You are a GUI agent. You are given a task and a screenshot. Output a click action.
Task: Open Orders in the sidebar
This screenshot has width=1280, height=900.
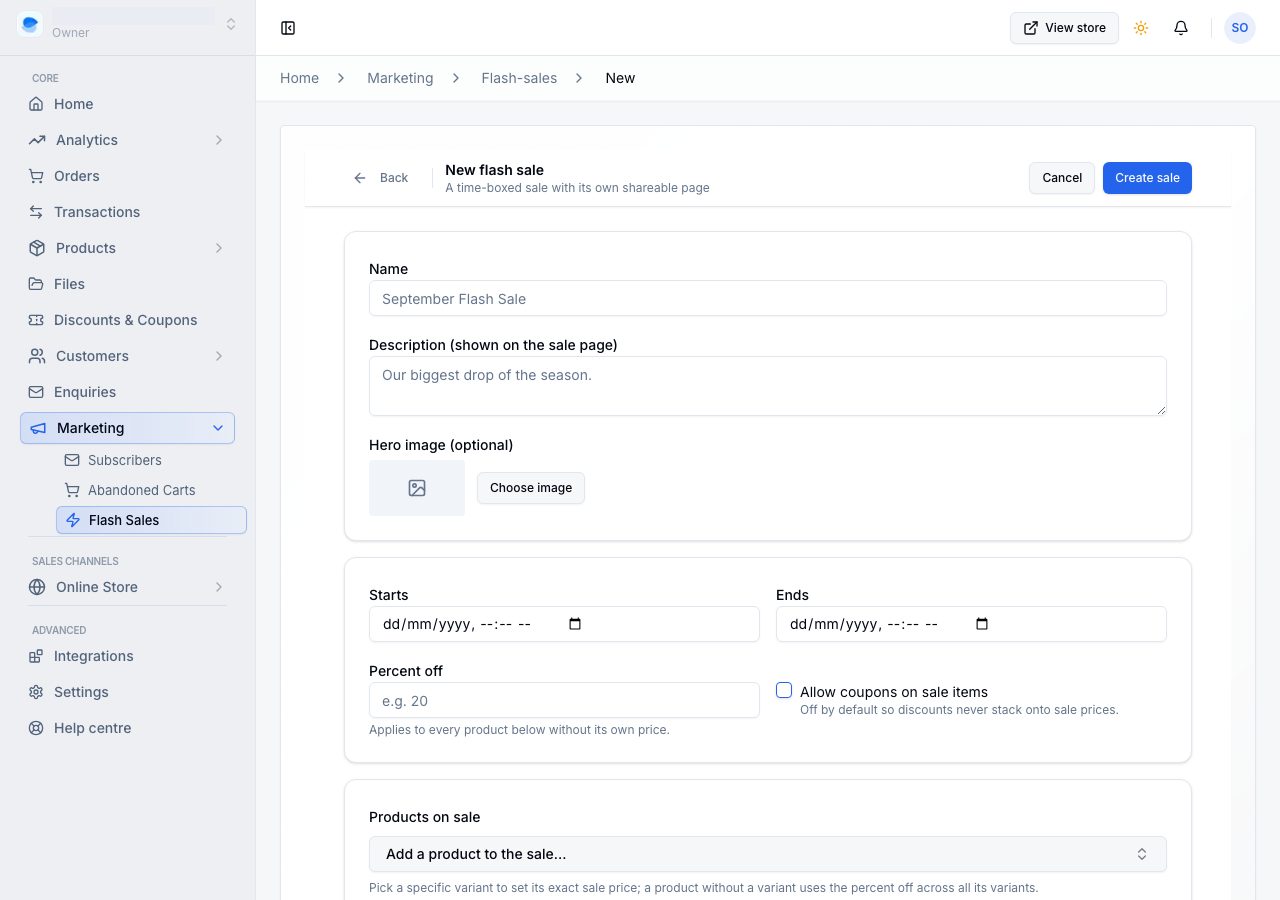click(x=128, y=176)
